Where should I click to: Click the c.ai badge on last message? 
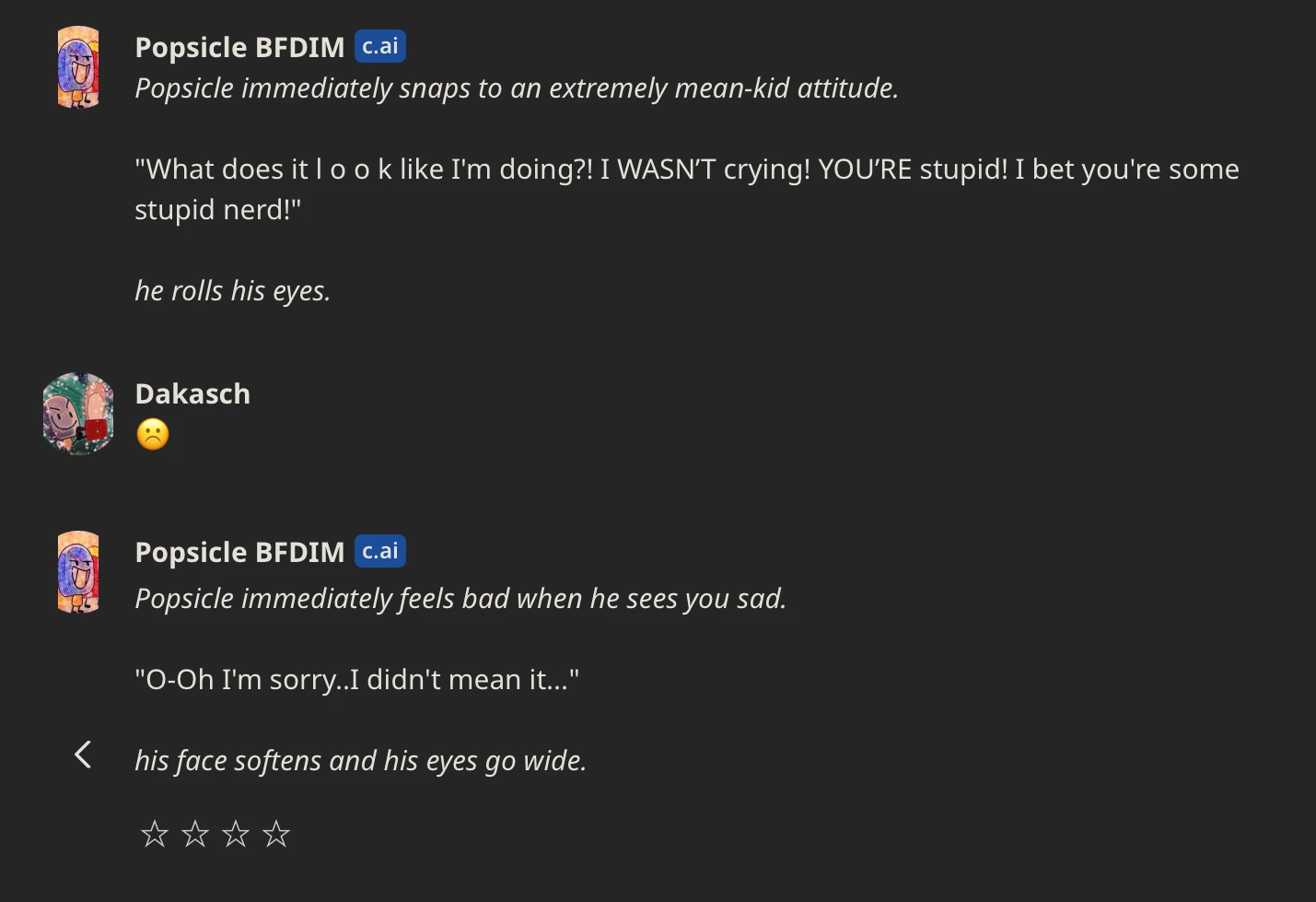click(380, 551)
